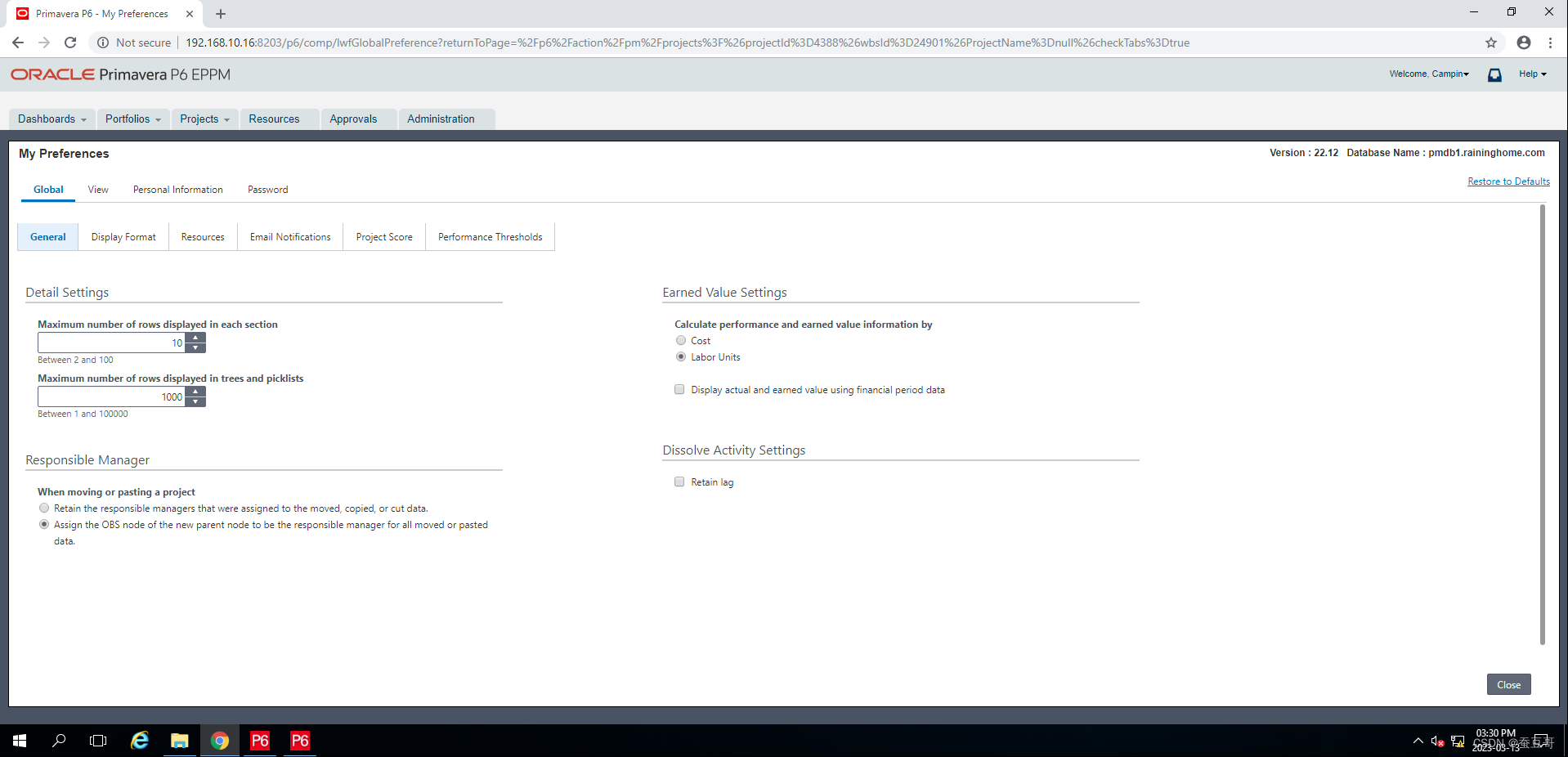This screenshot has height=757, width=1568.
Task: Open the Performance Thresholds tab
Action: coord(489,236)
